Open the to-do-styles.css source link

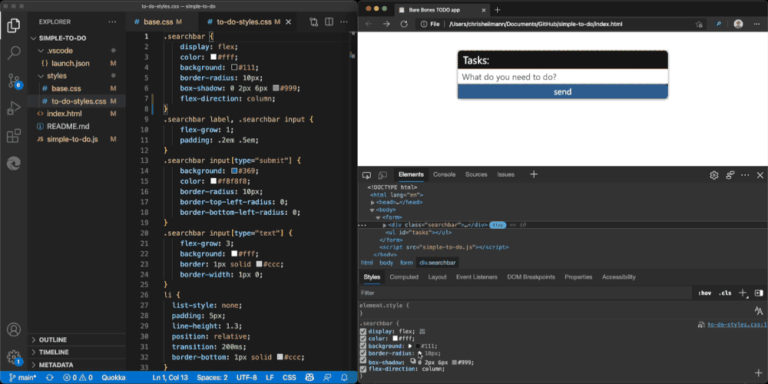pos(736,325)
